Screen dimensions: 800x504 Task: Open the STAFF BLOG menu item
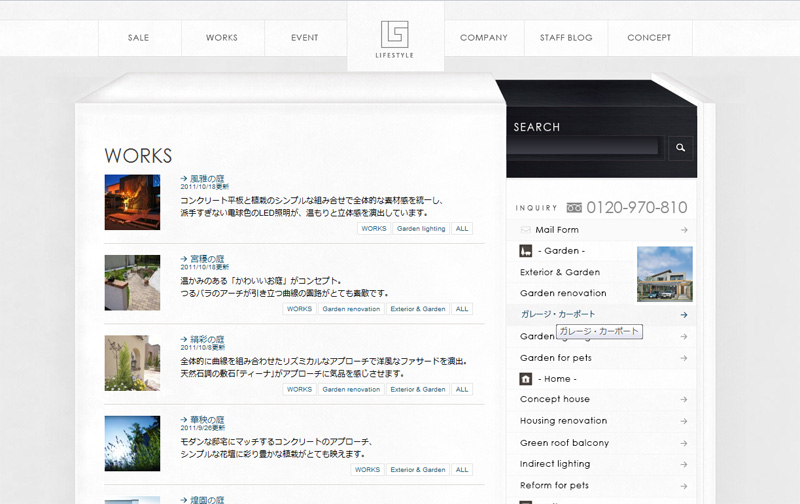tap(566, 38)
